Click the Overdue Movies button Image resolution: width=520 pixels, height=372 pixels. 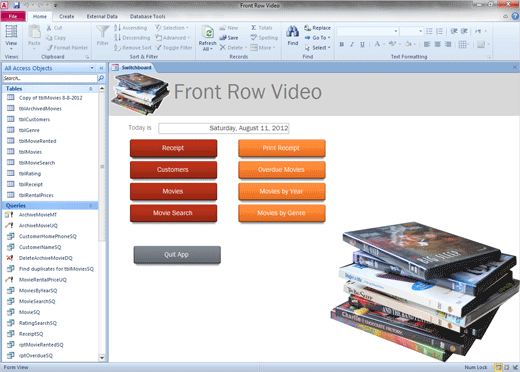[x=282, y=170]
